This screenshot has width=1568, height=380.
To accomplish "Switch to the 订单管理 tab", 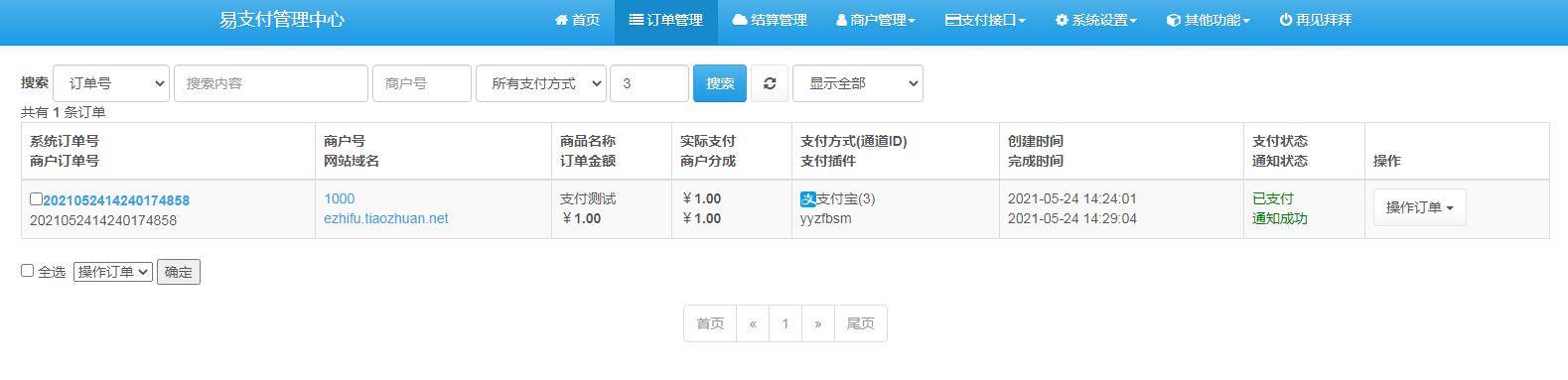I will pos(666,20).
